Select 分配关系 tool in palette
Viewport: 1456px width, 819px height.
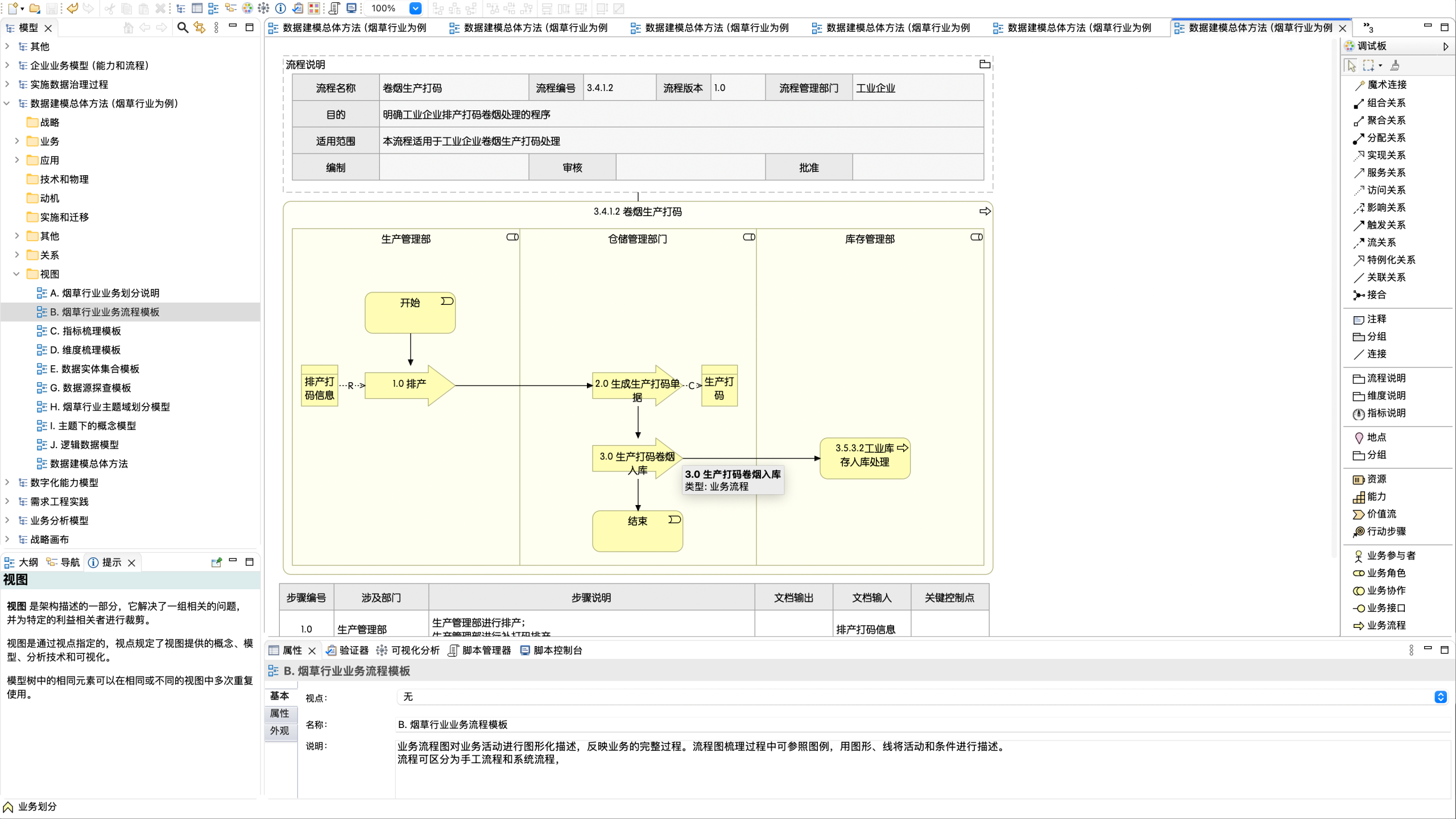pos(1379,138)
